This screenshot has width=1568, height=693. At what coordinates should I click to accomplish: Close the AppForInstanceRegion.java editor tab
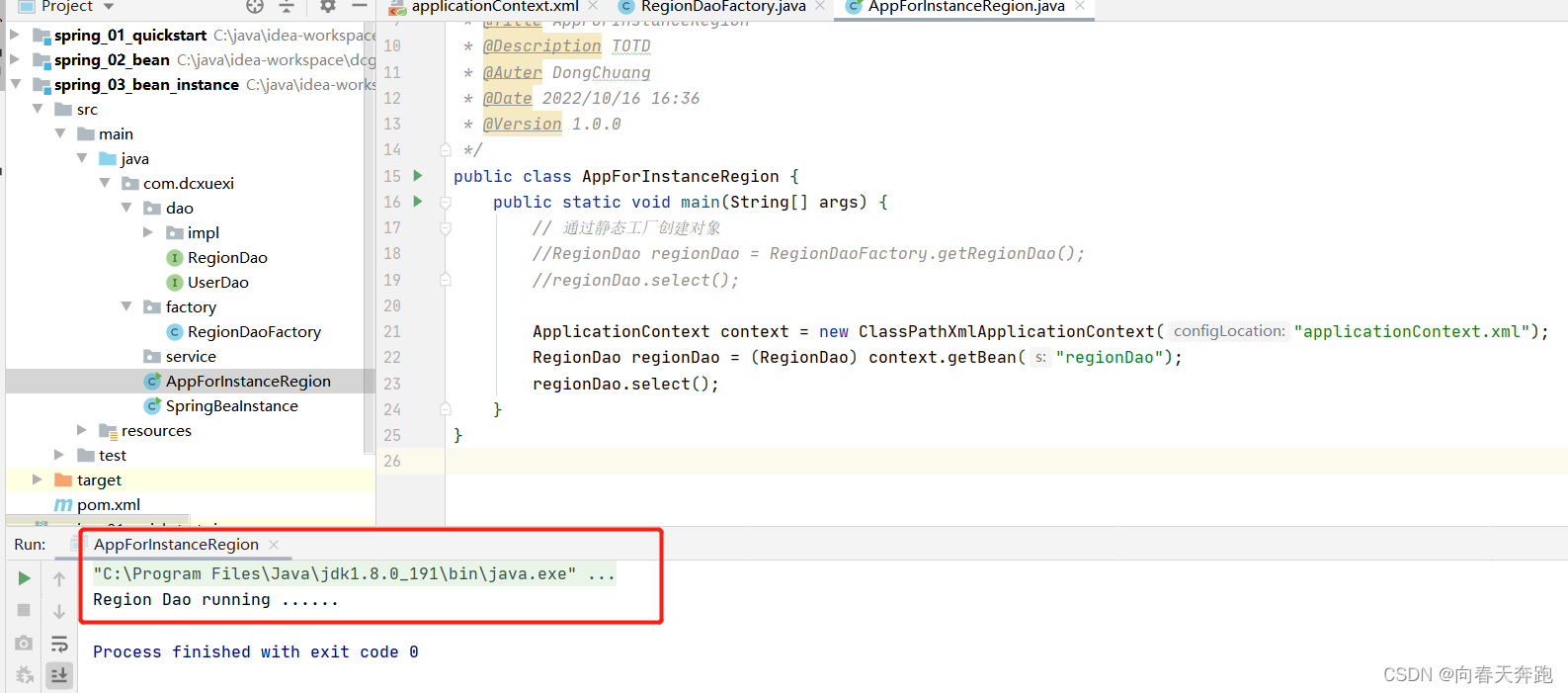[1080, 6]
